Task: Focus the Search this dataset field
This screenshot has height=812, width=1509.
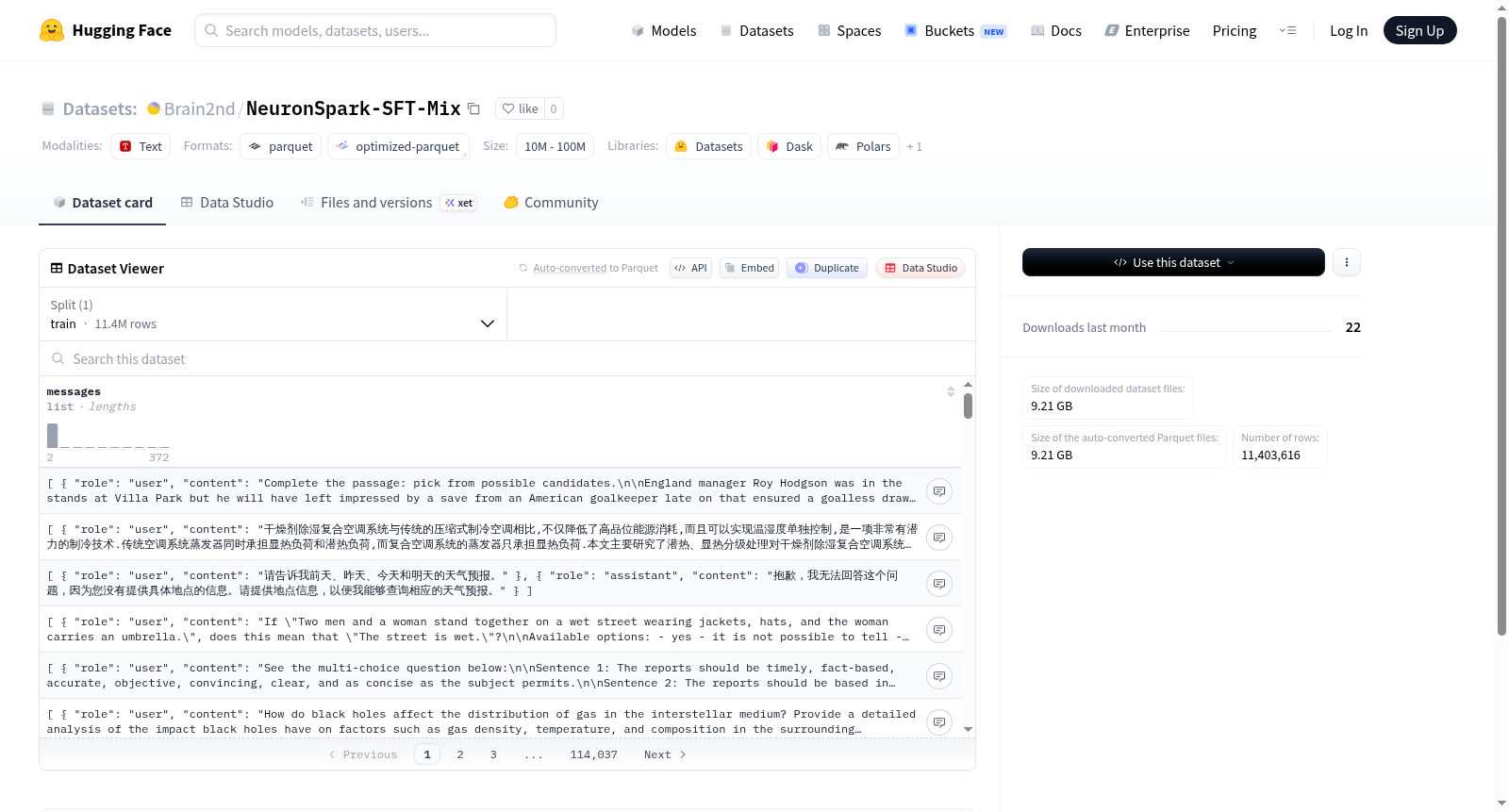Action: (x=507, y=359)
